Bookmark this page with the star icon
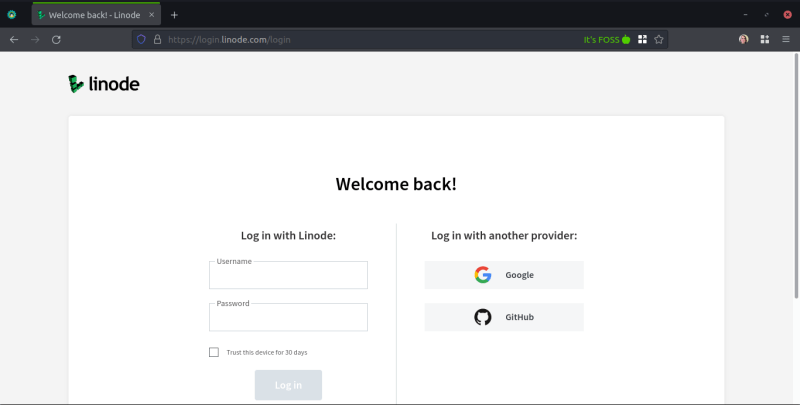This screenshot has height=405, width=800. click(x=659, y=39)
